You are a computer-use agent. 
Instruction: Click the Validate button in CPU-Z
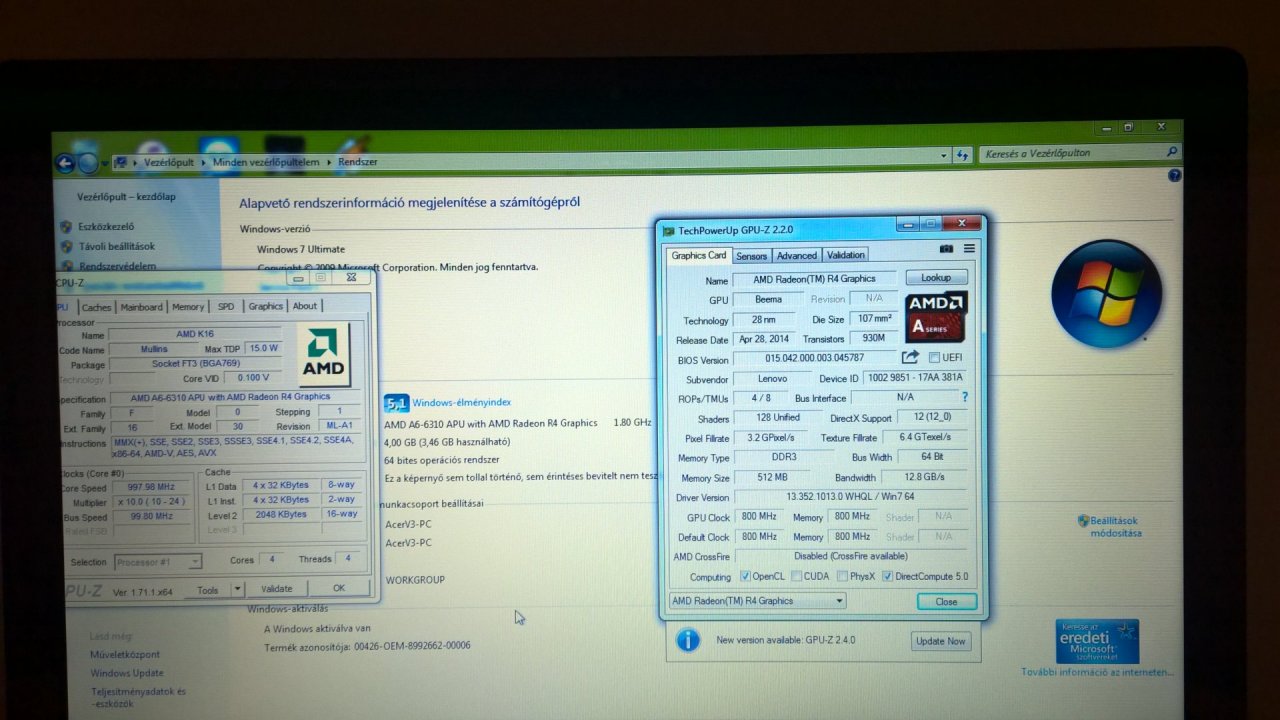[x=276, y=589]
